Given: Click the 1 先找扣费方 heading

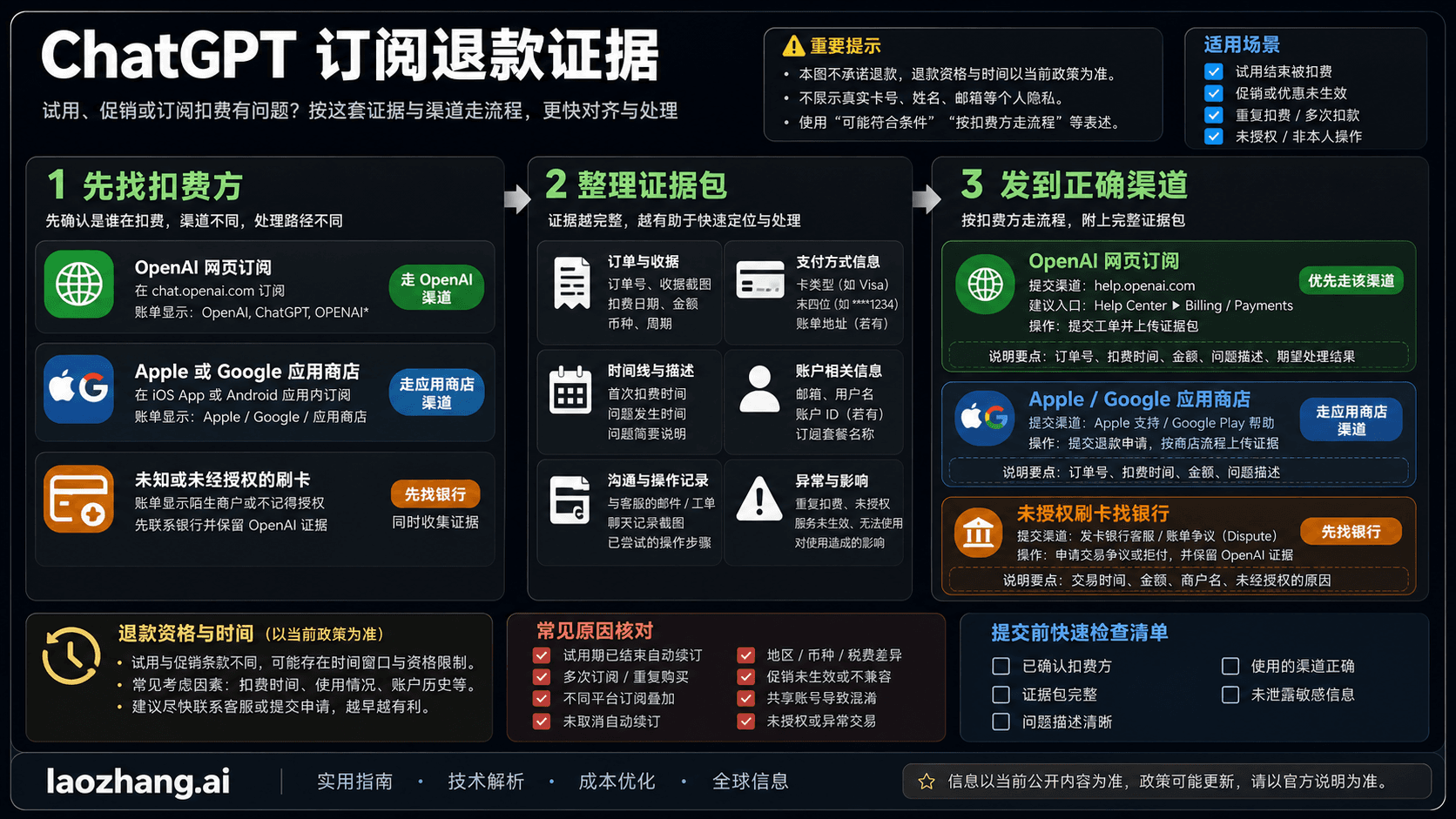Looking at the screenshot, I should coord(145,185).
